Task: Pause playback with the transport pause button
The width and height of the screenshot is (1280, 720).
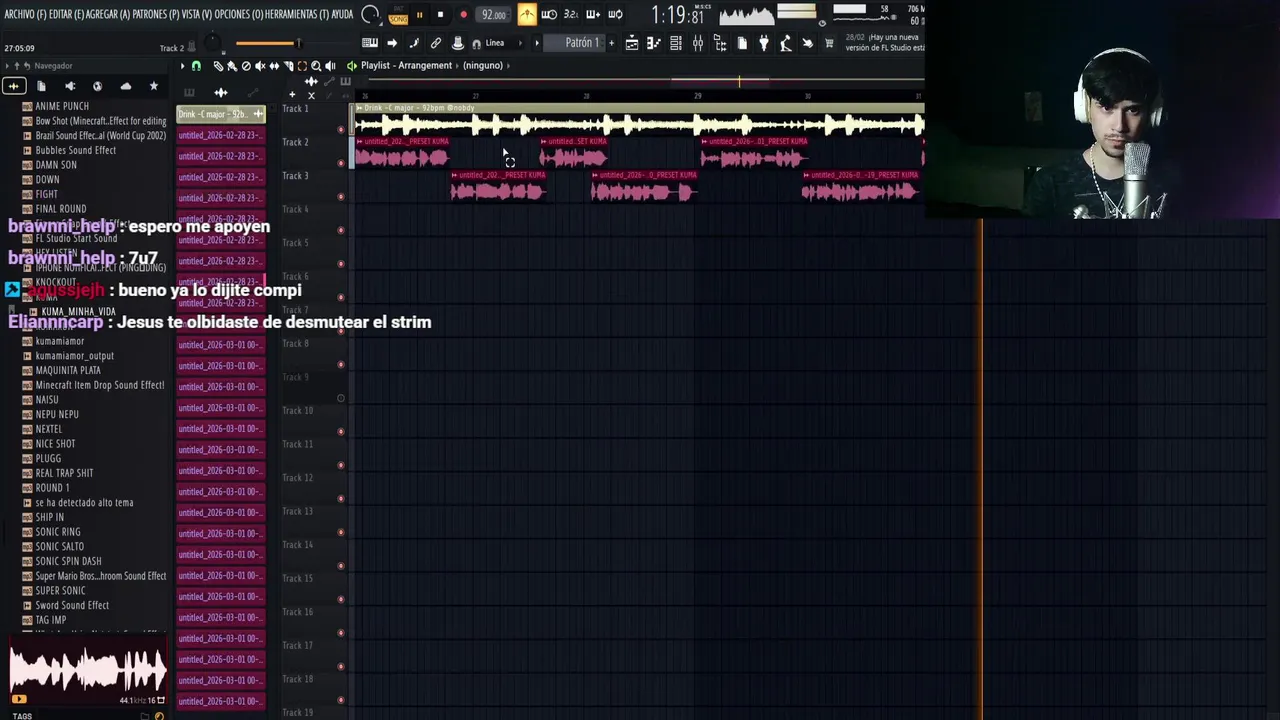Action: tap(419, 15)
